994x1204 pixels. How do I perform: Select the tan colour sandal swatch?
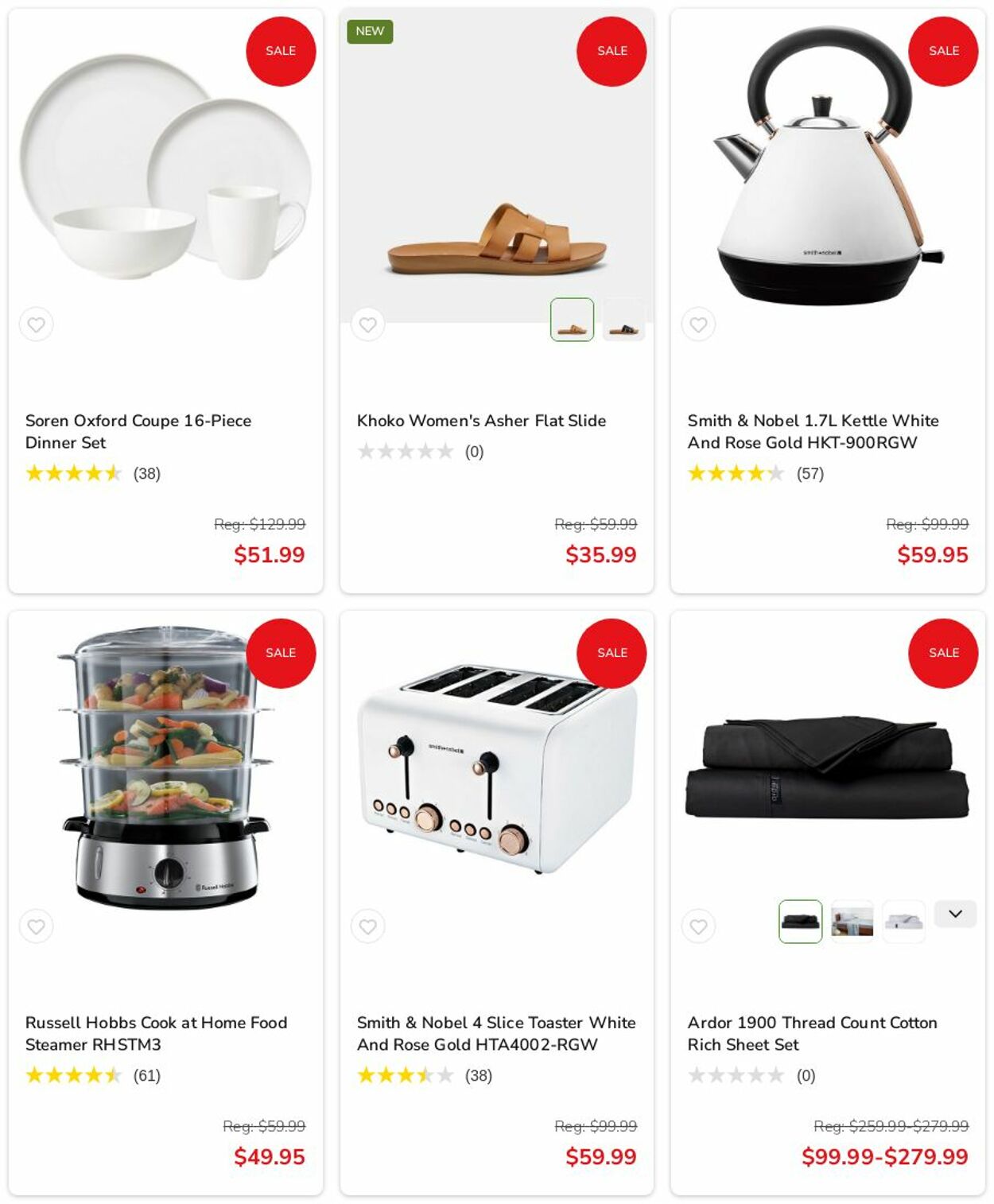[x=572, y=320]
